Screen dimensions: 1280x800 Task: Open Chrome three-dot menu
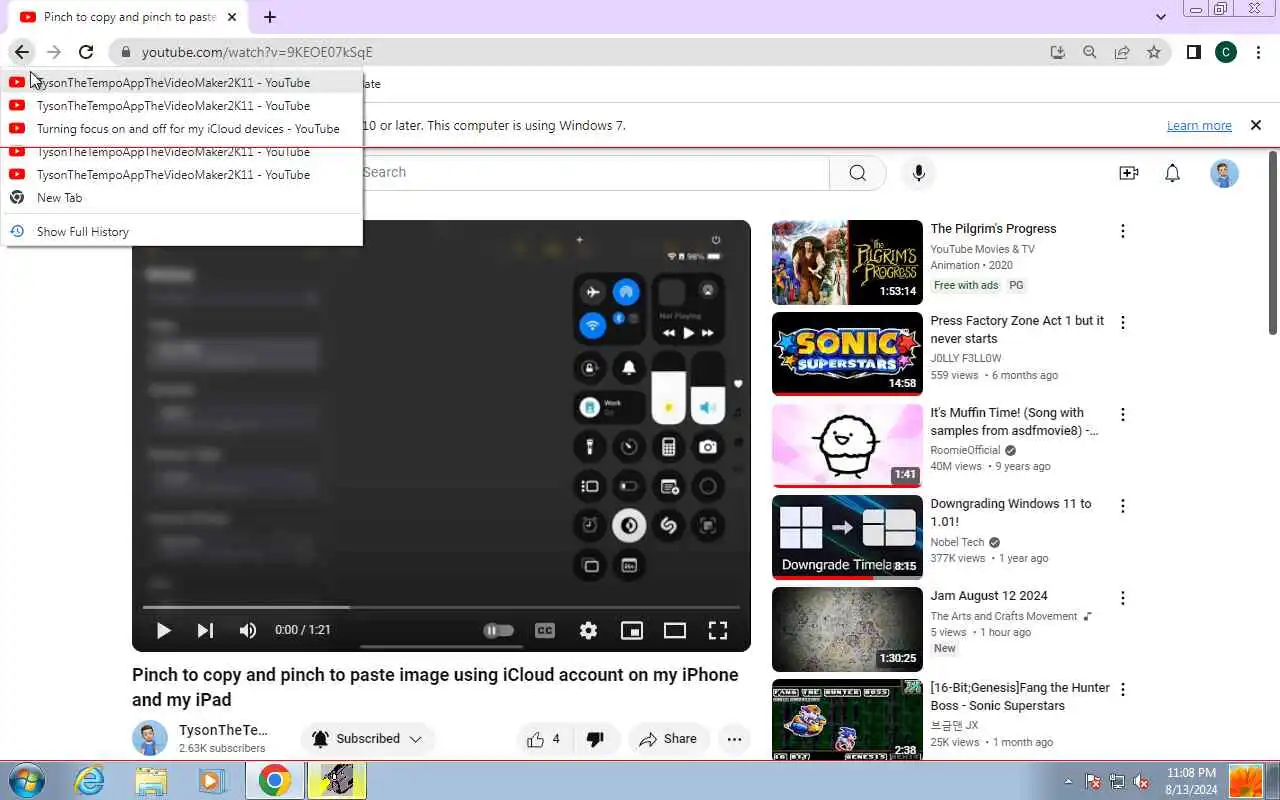[1258, 52]
